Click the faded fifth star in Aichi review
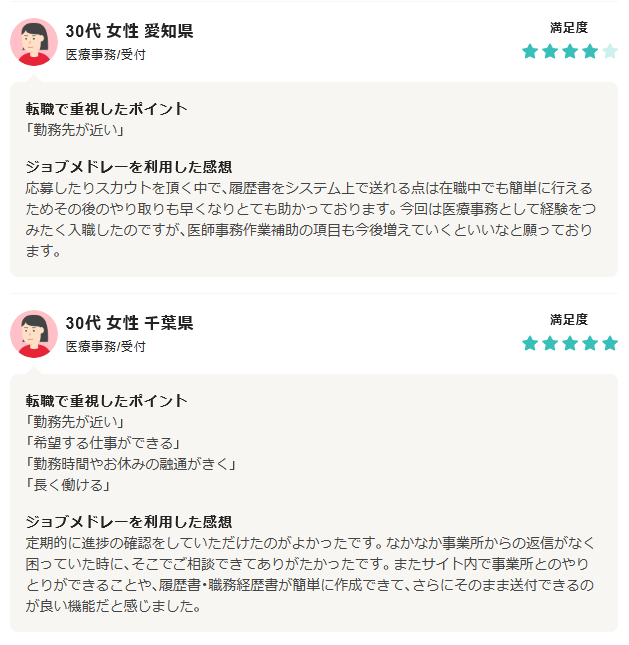 610,51
